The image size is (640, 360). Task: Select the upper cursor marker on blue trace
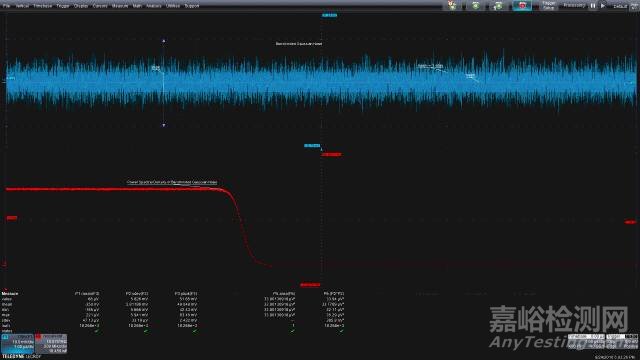coord(164,41)
